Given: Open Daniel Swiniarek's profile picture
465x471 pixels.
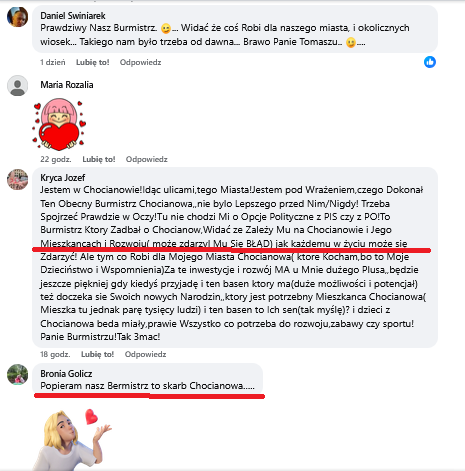Looking at the screenshot, I should pos(17,17).
